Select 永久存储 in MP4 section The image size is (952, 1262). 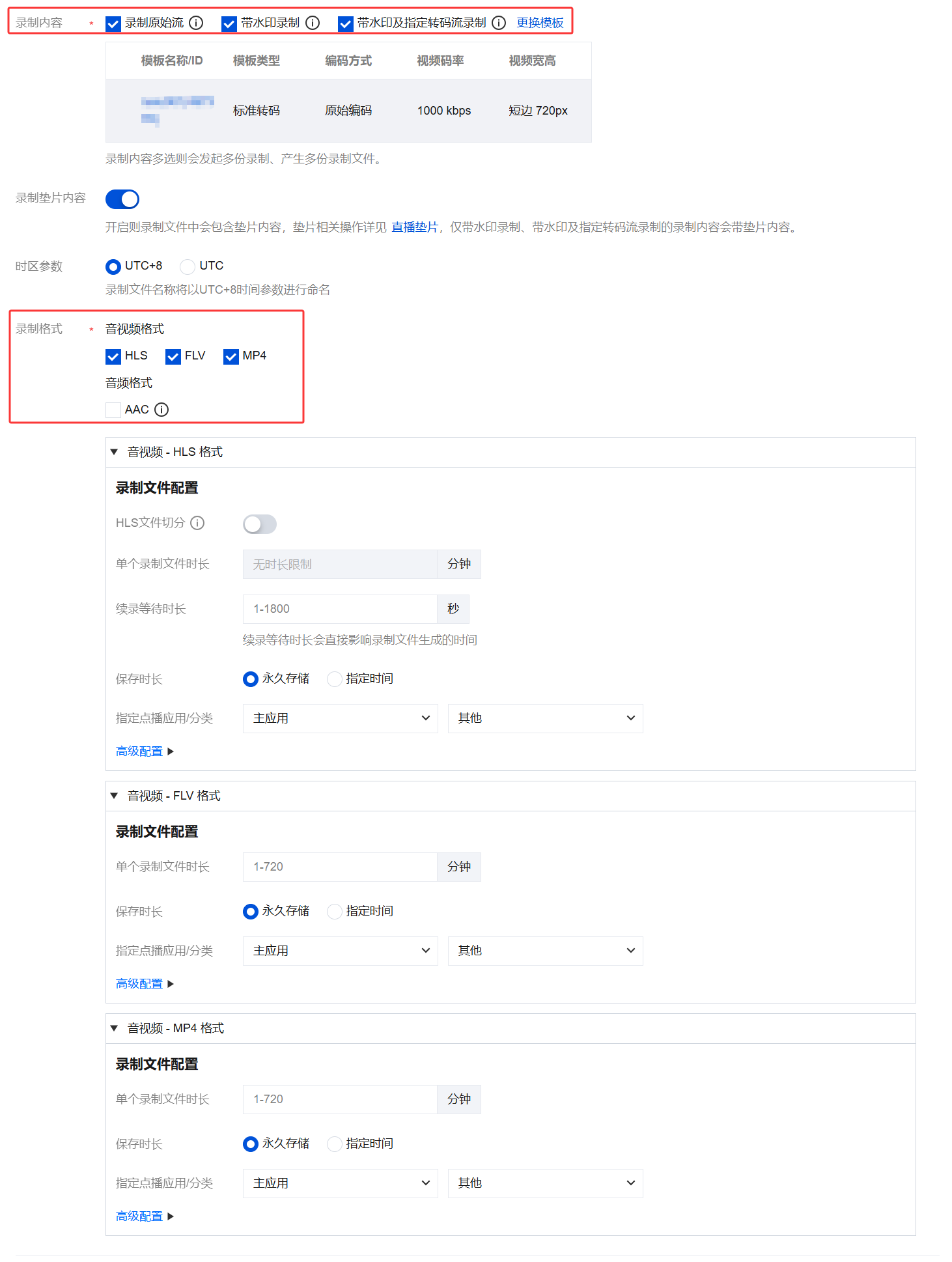[251, 1144]
